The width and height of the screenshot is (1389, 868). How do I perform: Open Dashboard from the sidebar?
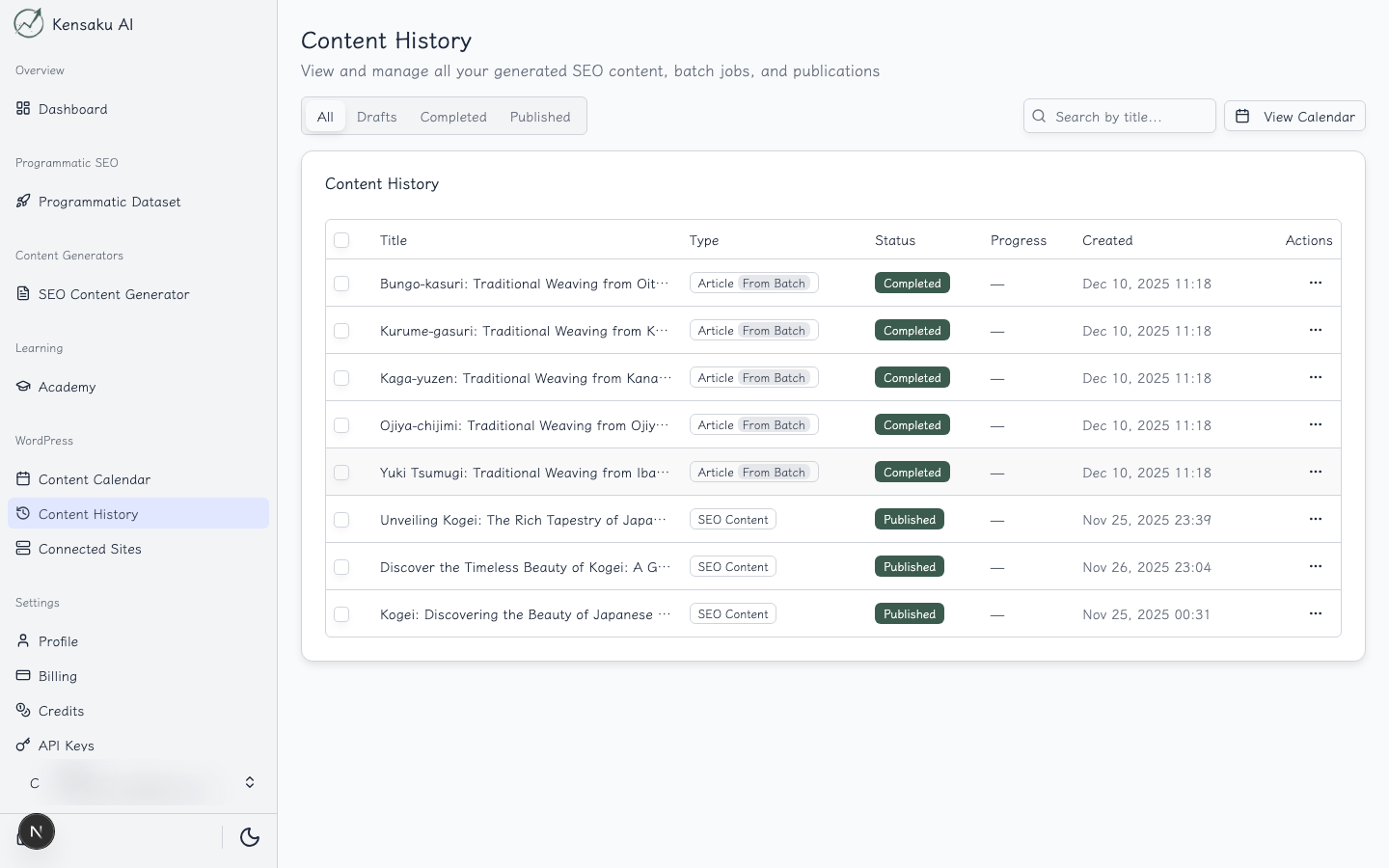click(72, 109)
